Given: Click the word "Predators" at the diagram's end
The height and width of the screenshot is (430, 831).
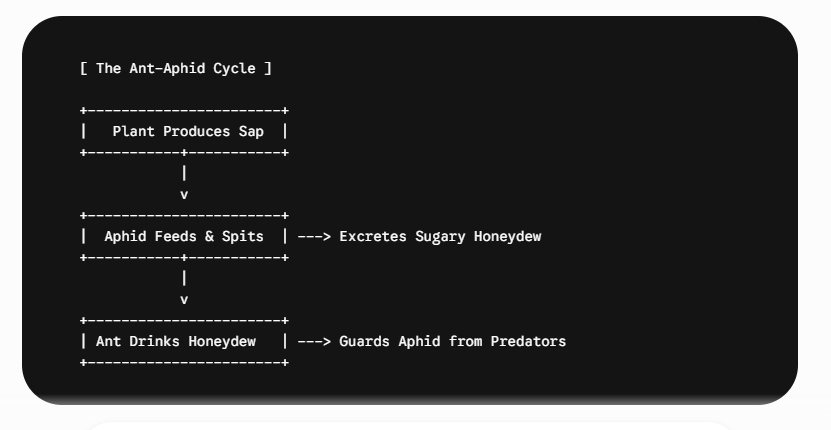Looking at the screenshot, I should [528, 341].
